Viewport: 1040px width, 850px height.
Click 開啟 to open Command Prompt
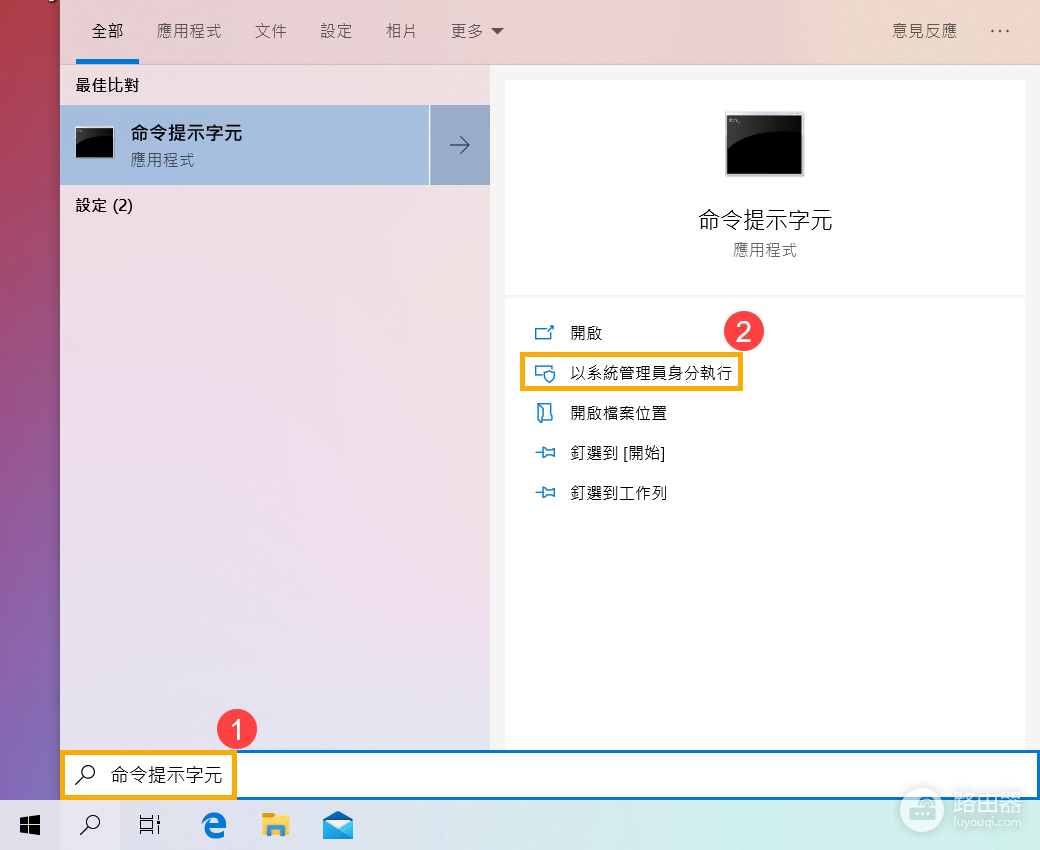coord(586,333)
